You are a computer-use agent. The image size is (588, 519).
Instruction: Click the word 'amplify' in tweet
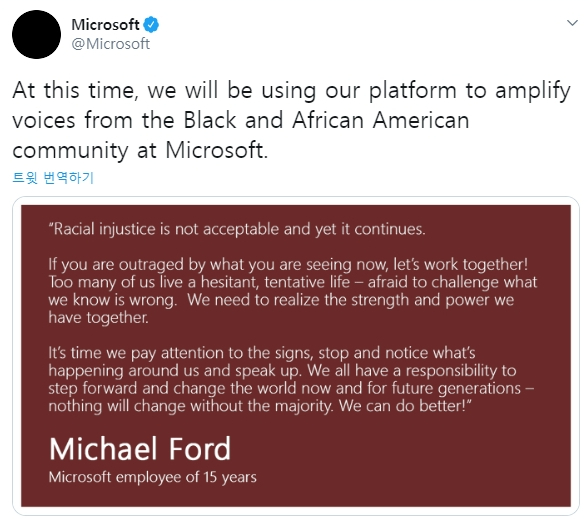point(533,92)
